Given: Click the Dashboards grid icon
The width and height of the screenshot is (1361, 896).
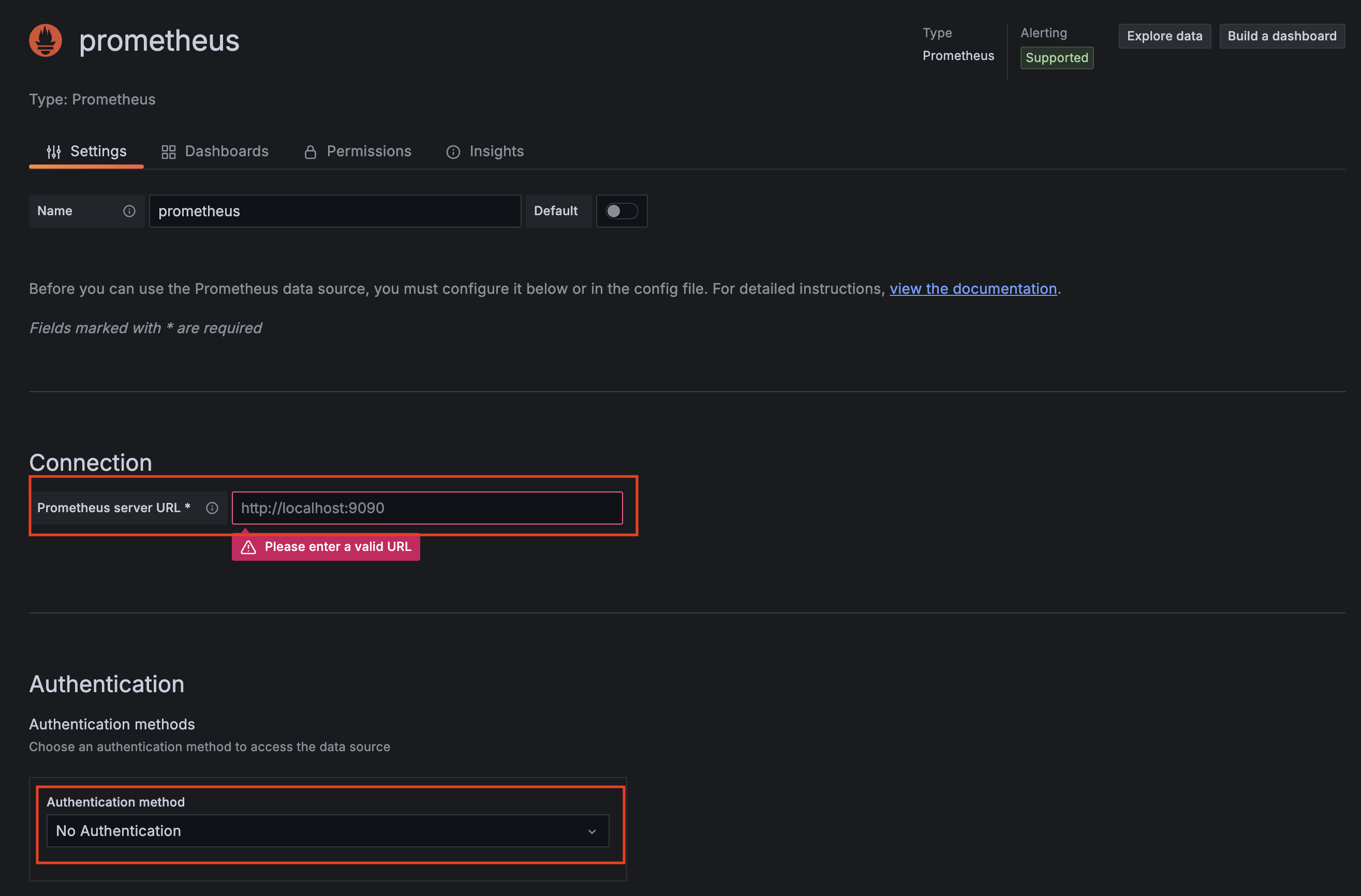Looking at the screenshot, I should (x=168, y=152).
